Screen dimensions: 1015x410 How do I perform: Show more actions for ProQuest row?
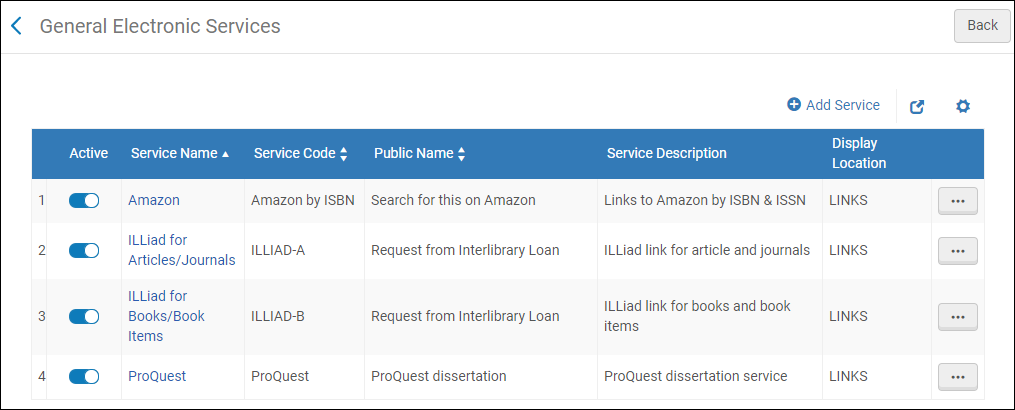[957, 377]
